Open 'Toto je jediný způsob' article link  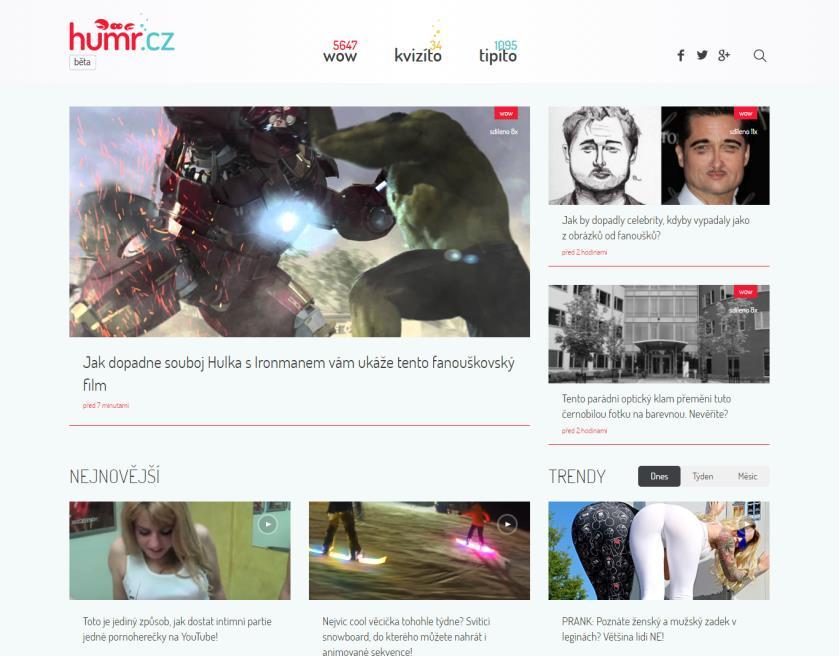[177, 629]
